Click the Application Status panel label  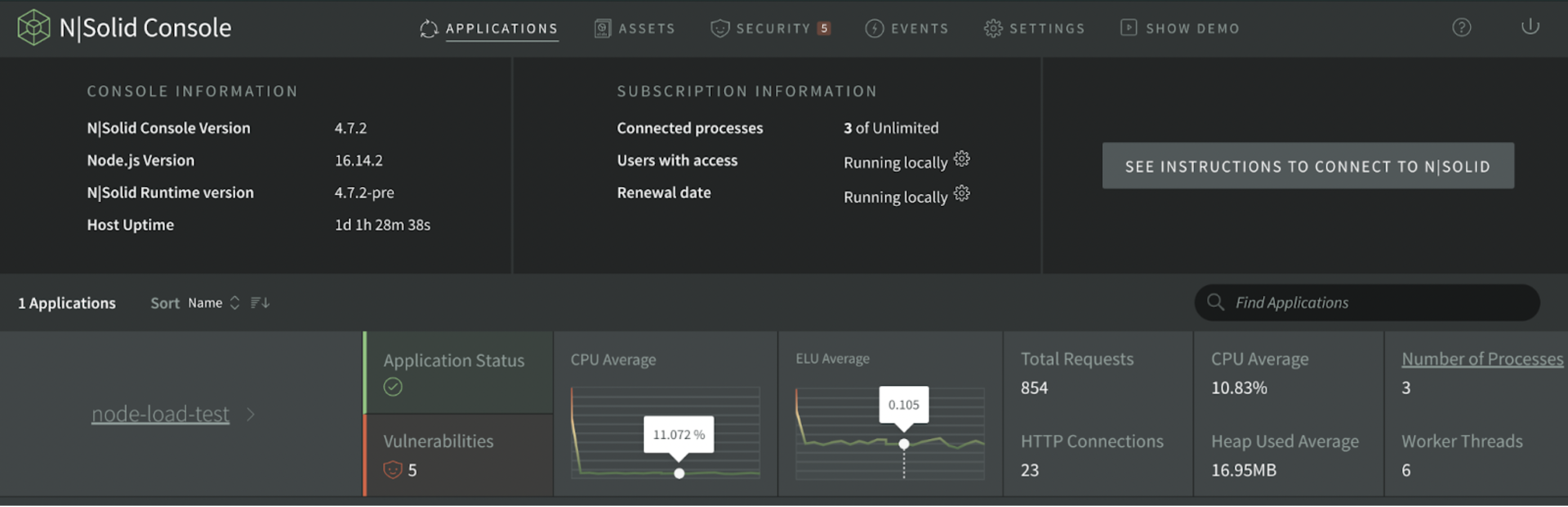(454, 361)
